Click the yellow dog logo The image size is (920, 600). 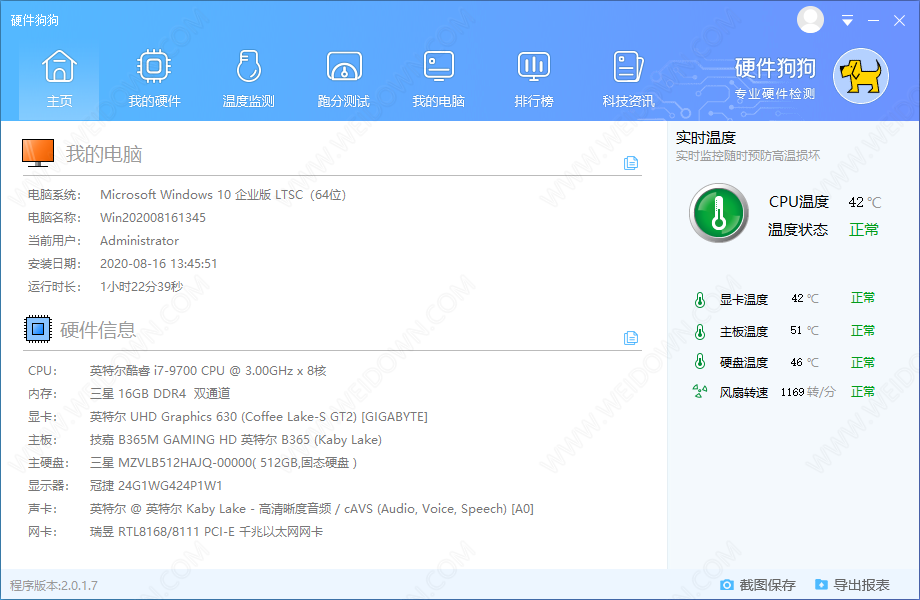861,76
